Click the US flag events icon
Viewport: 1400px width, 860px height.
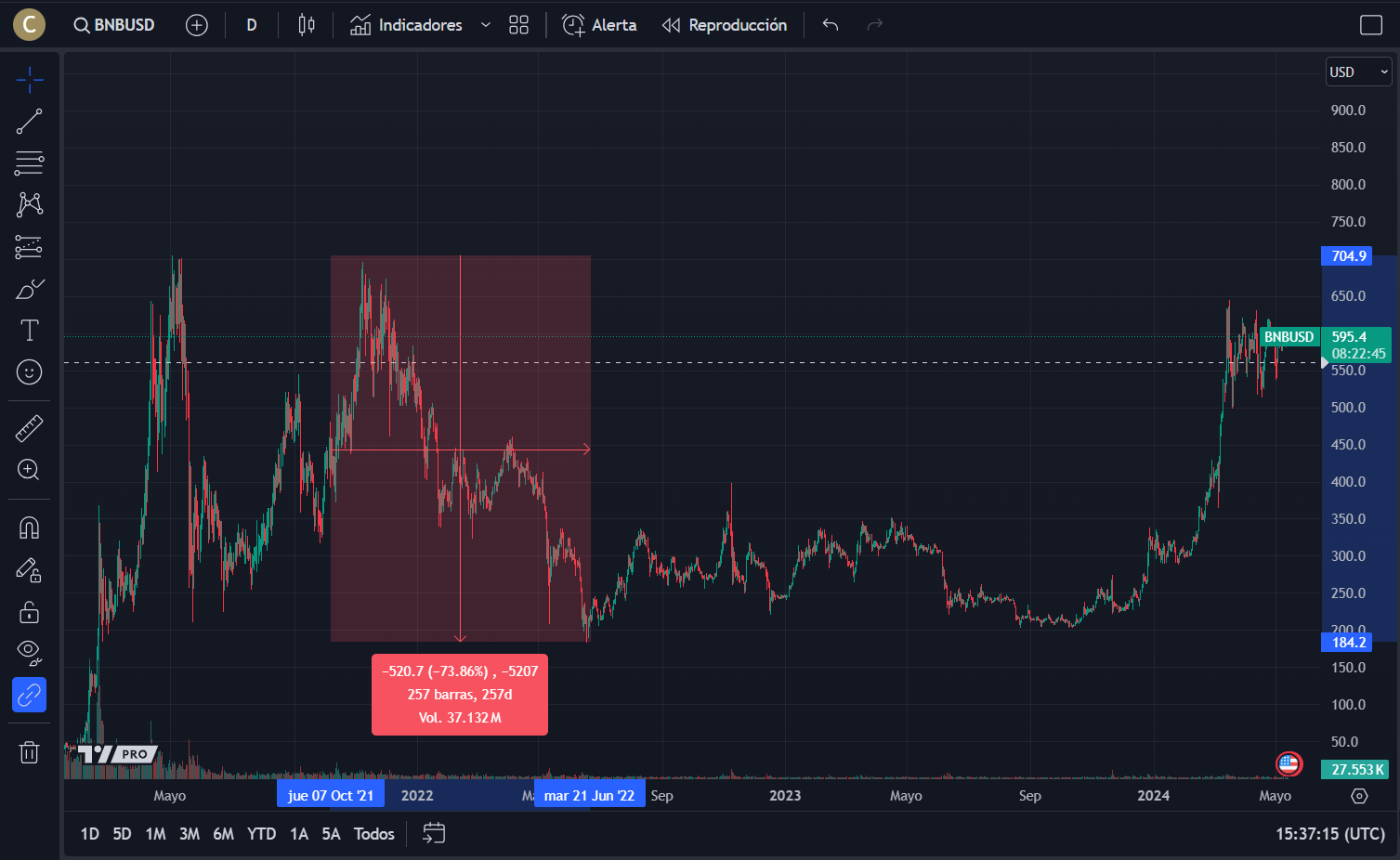click(1289, 764)
